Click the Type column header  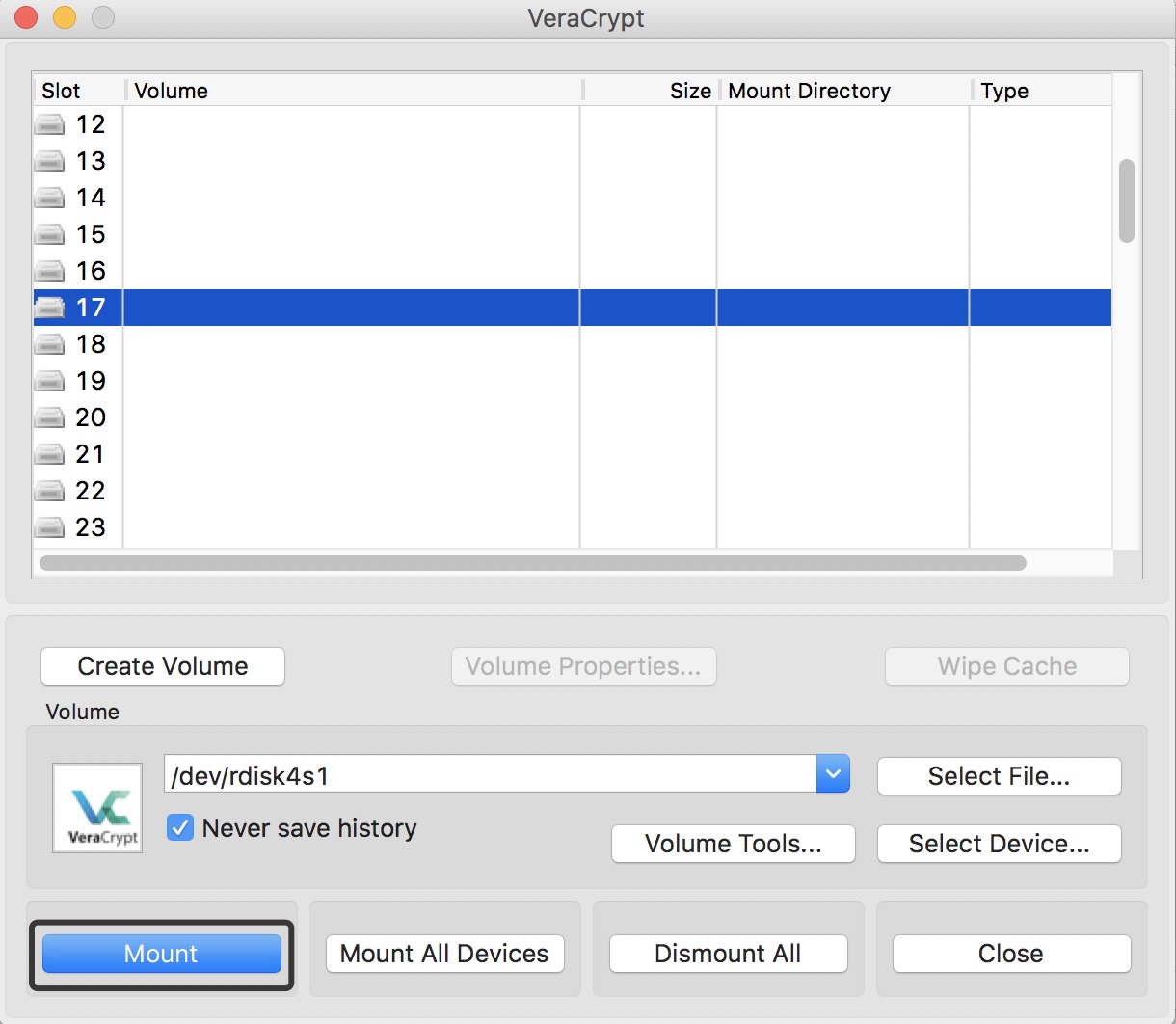[1043, 91]
